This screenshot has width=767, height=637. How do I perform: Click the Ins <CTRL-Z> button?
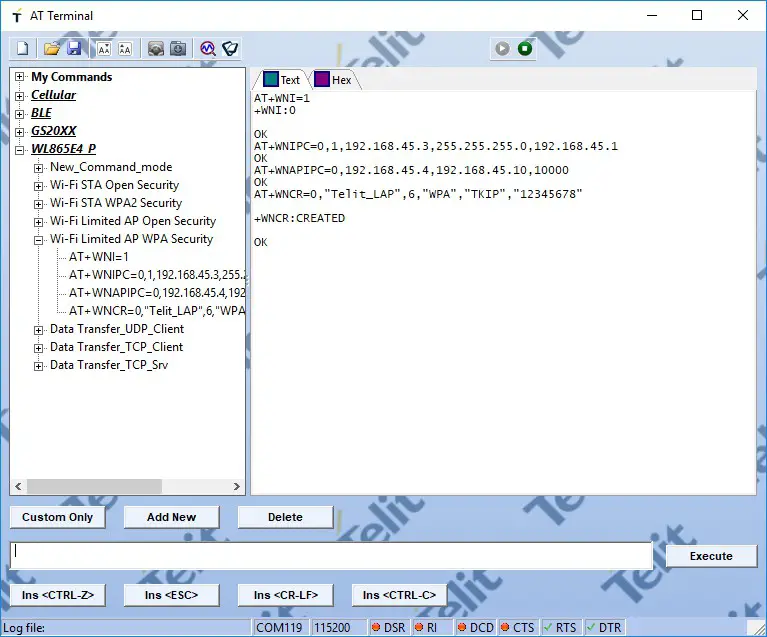57,595
